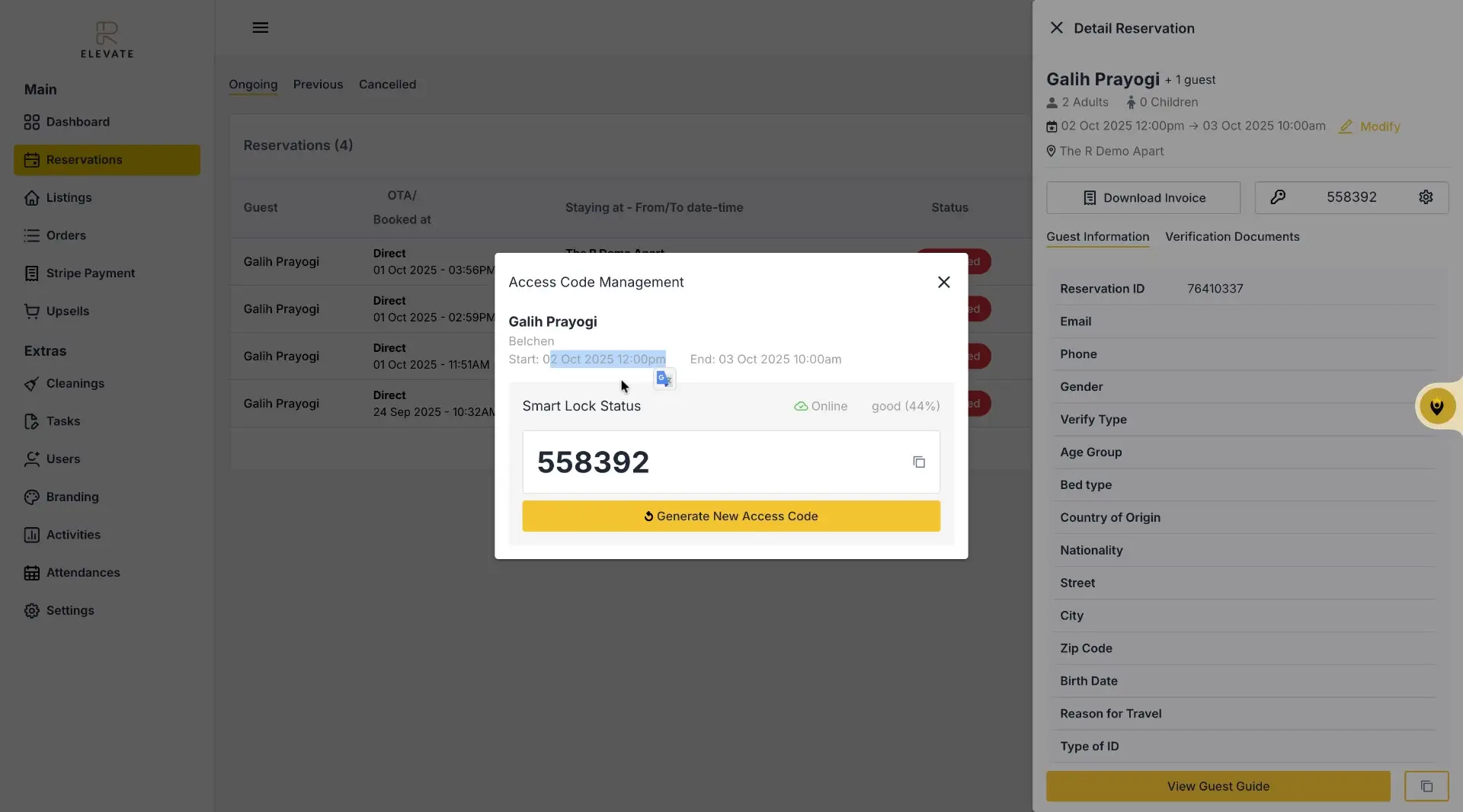The height and width of the screenshot is (812, 1463).
Task: Toggle the sidebar with the hamburger icon
Action: click(261, 27)
